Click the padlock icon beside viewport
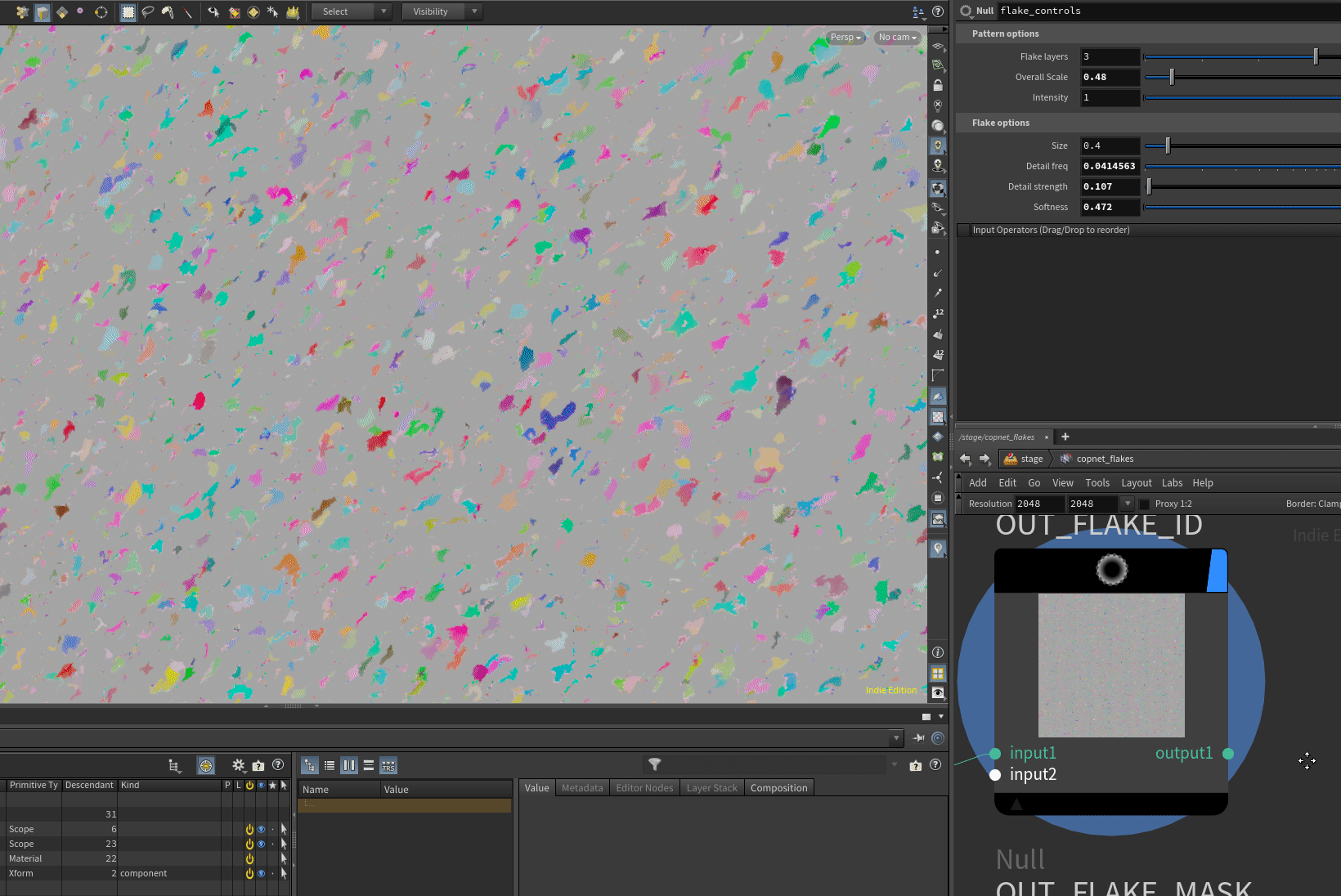 coord(938,85)
